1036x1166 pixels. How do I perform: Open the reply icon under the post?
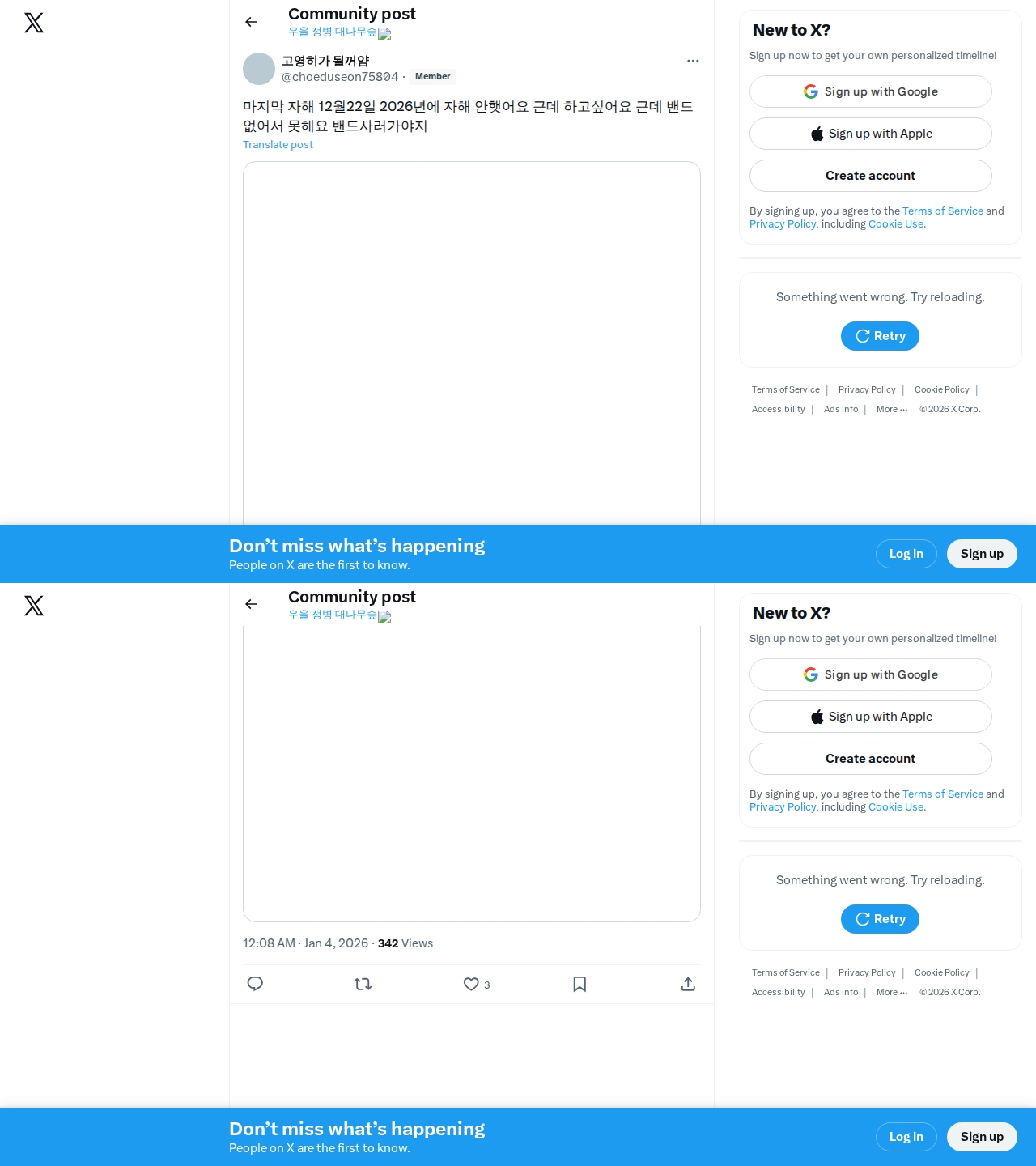tap(255, 984)
